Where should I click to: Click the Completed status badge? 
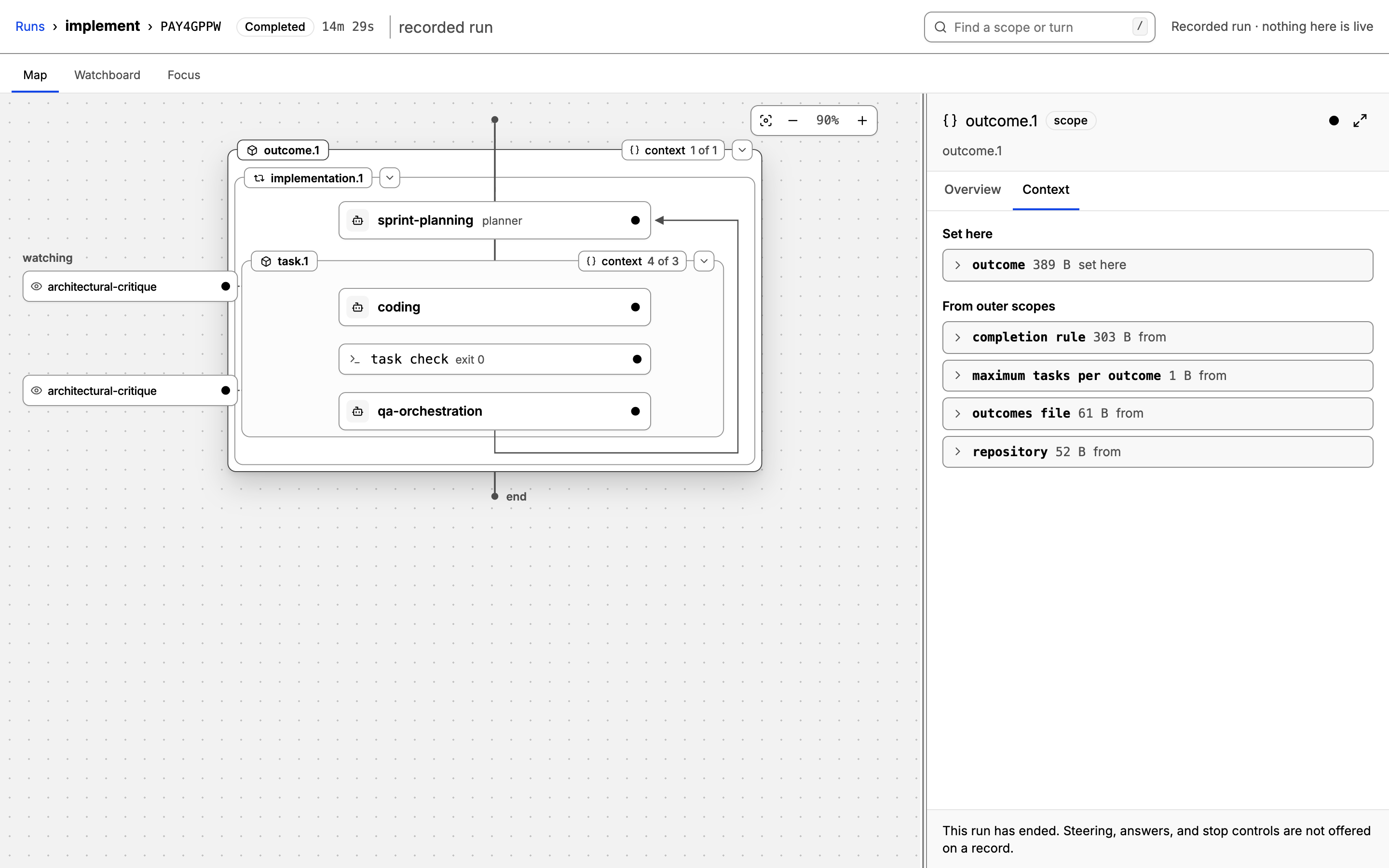tap(275, 27)
